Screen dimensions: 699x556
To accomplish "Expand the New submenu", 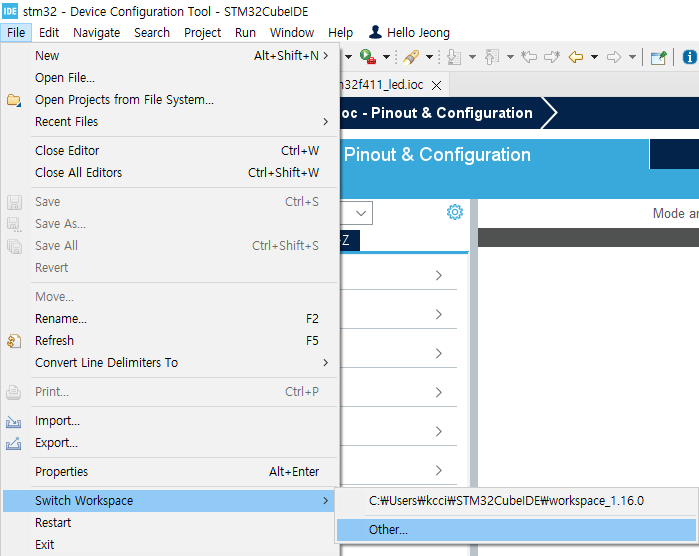I will point(169,56).
